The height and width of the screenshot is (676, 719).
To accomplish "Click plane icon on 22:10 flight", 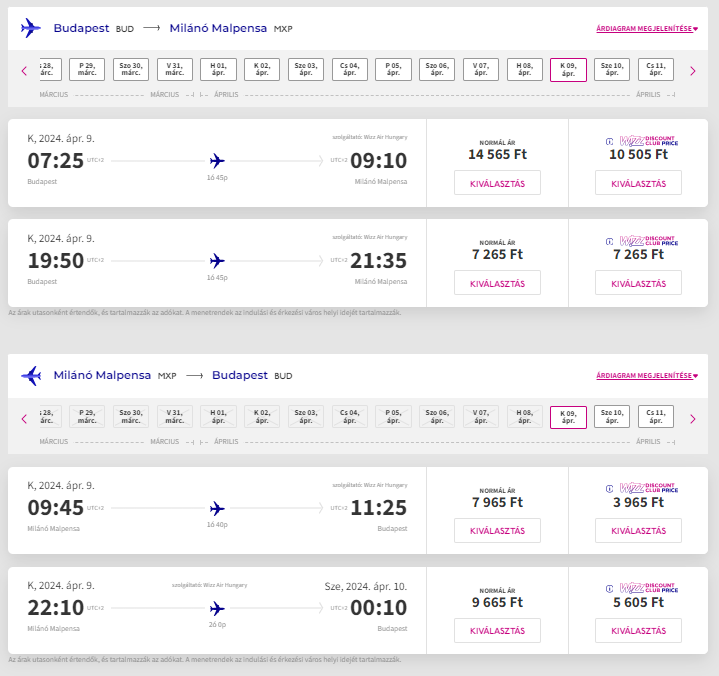I will pyautogui.click(x=217, y=608).
